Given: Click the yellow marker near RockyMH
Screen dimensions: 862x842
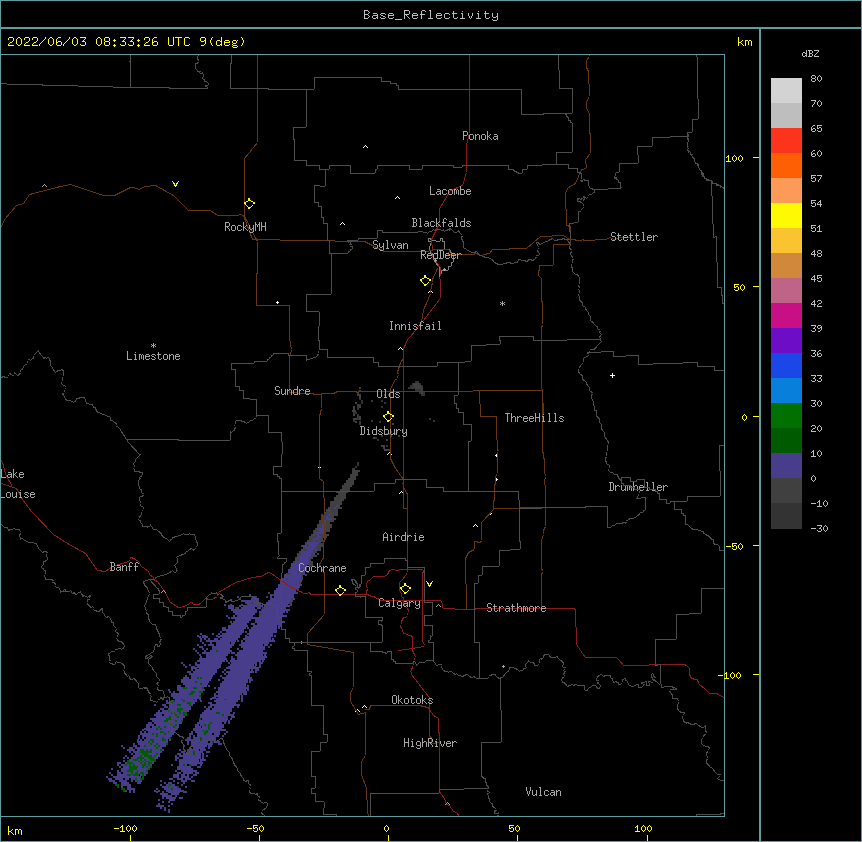Looking at the screenshot, I should [249, 204].
